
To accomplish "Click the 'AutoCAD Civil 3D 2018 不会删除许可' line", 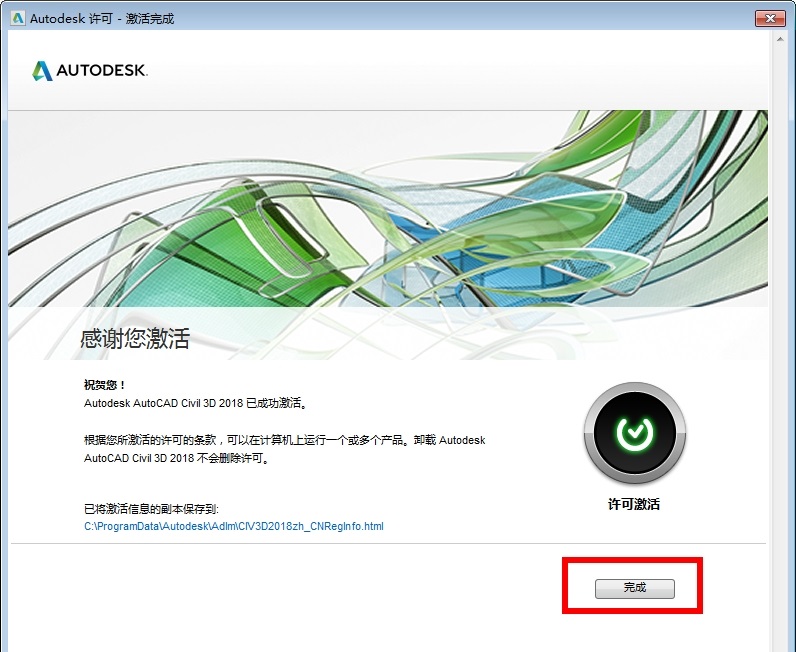I will 176,458.
